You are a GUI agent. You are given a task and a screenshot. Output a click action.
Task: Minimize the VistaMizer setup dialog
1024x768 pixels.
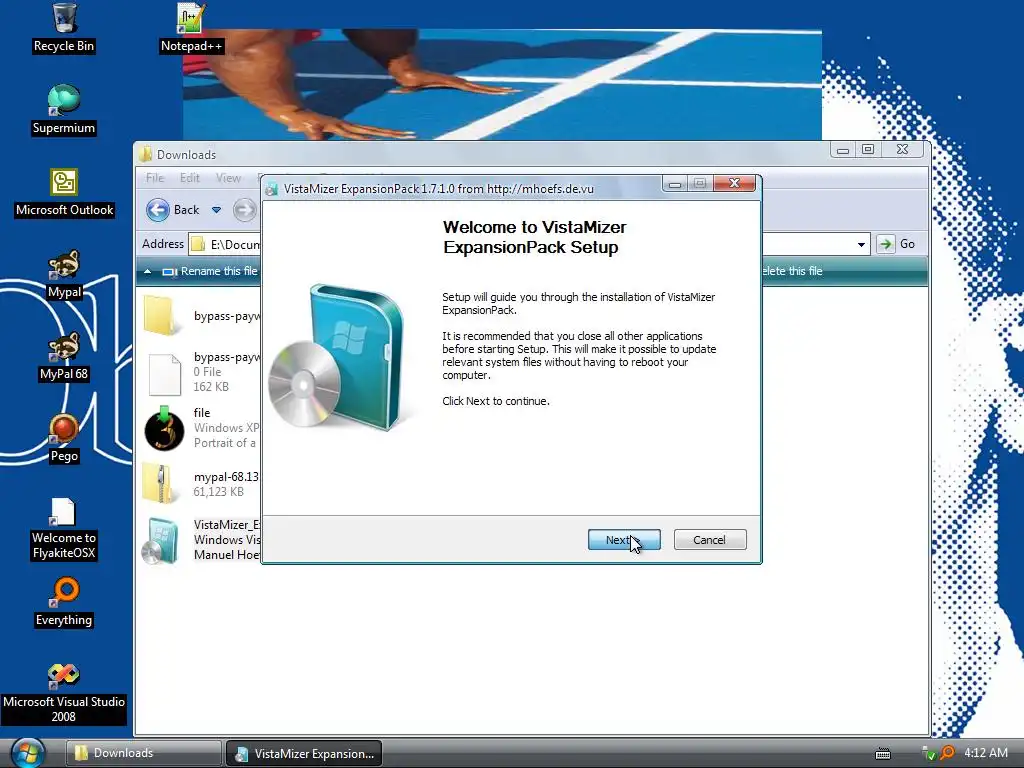675,184
